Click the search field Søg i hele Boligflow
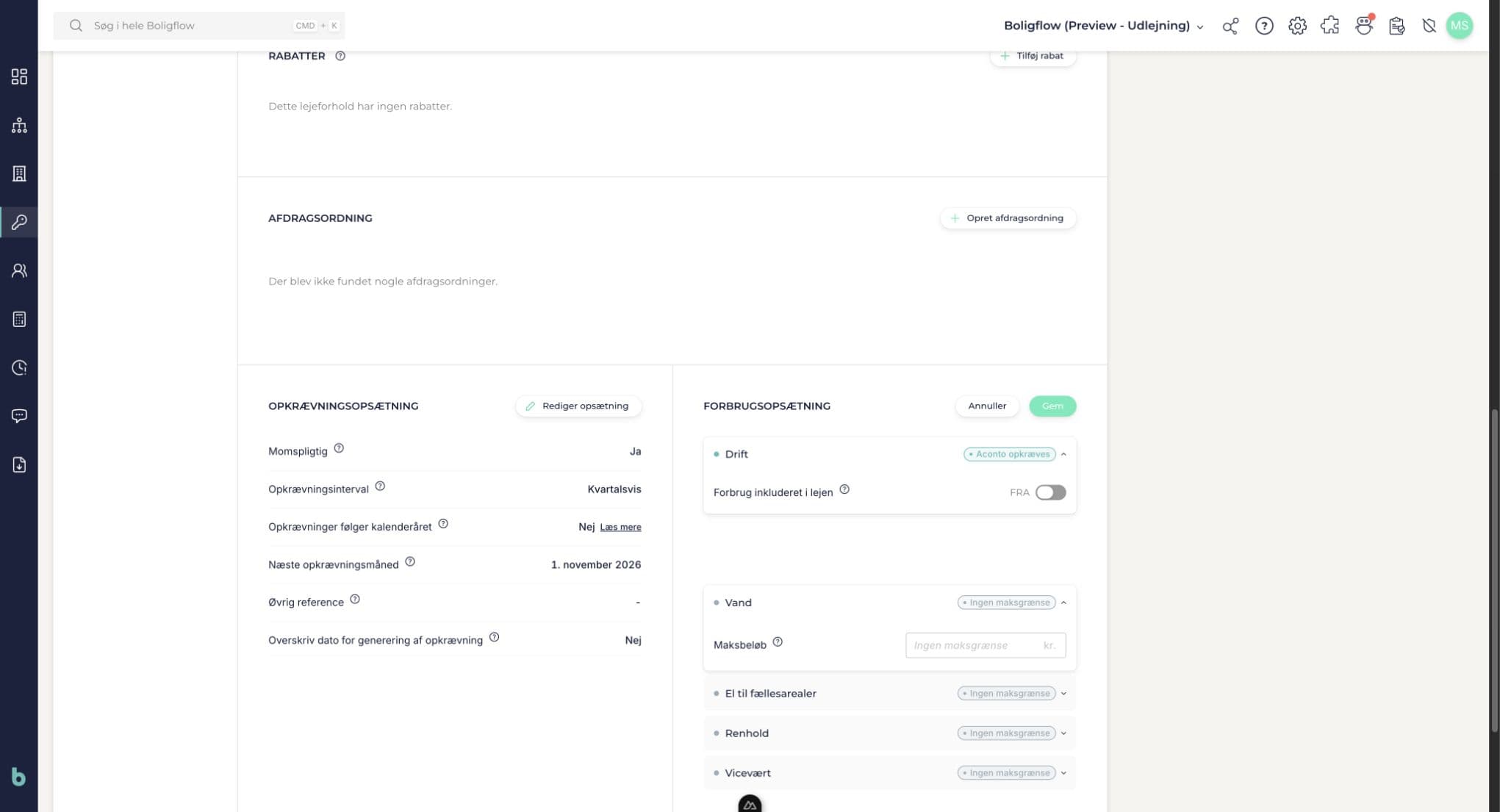Viewport: 1500px width, 812px height. (x=199, y=26)
